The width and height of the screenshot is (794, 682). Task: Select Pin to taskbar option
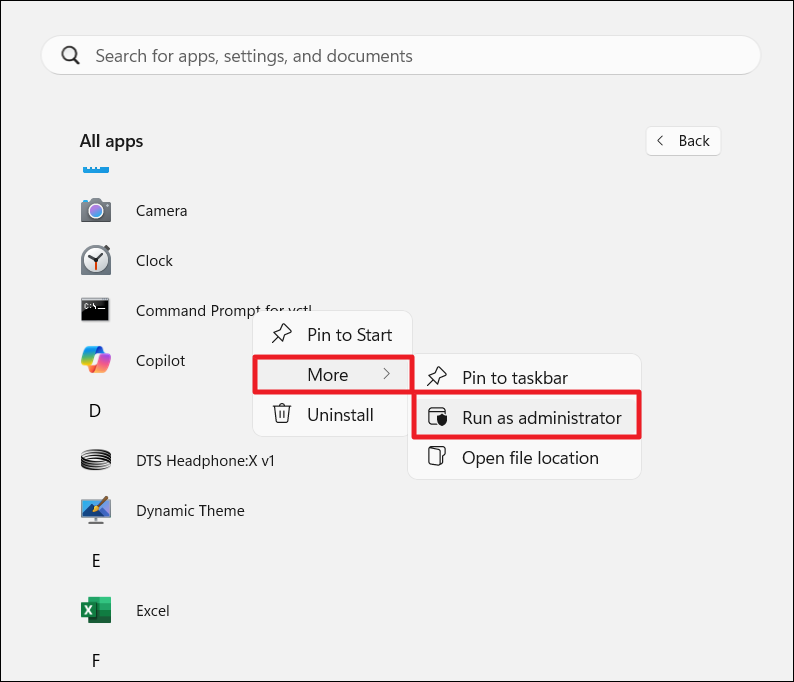tap(514, 378)
